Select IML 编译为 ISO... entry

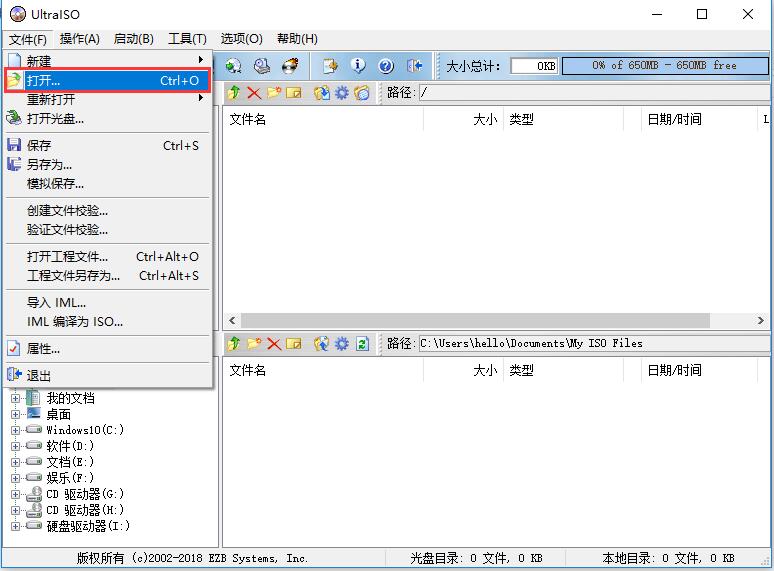108,322
